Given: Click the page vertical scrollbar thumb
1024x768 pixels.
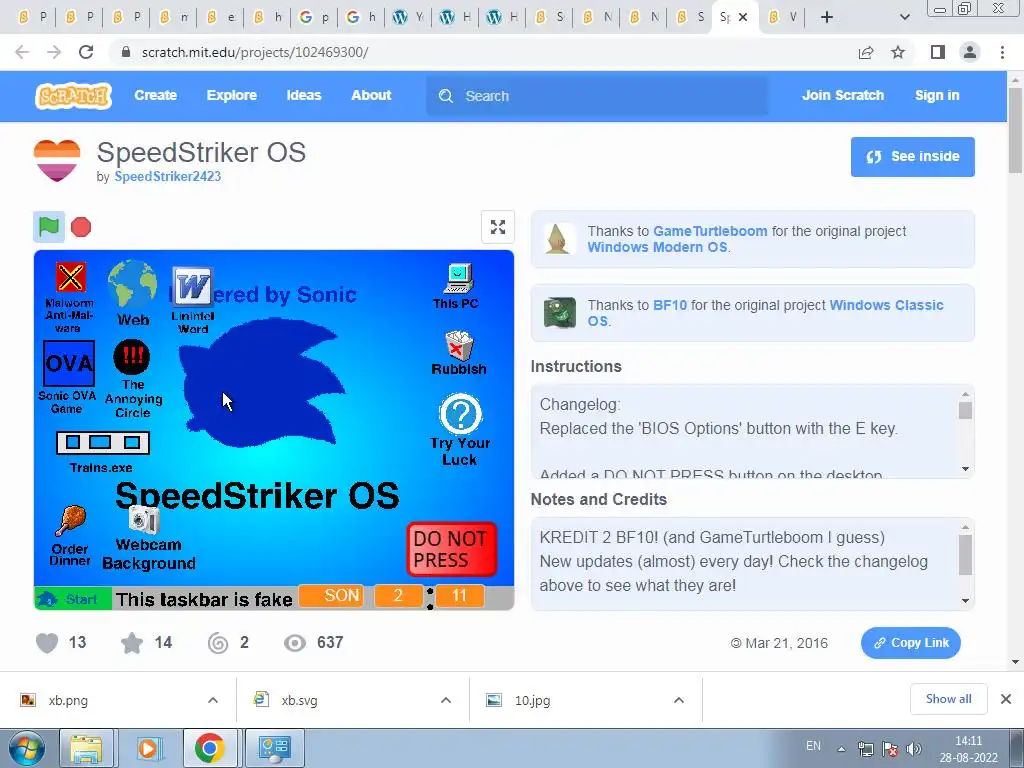Looking at the screenshot, I should point(1015,129).
